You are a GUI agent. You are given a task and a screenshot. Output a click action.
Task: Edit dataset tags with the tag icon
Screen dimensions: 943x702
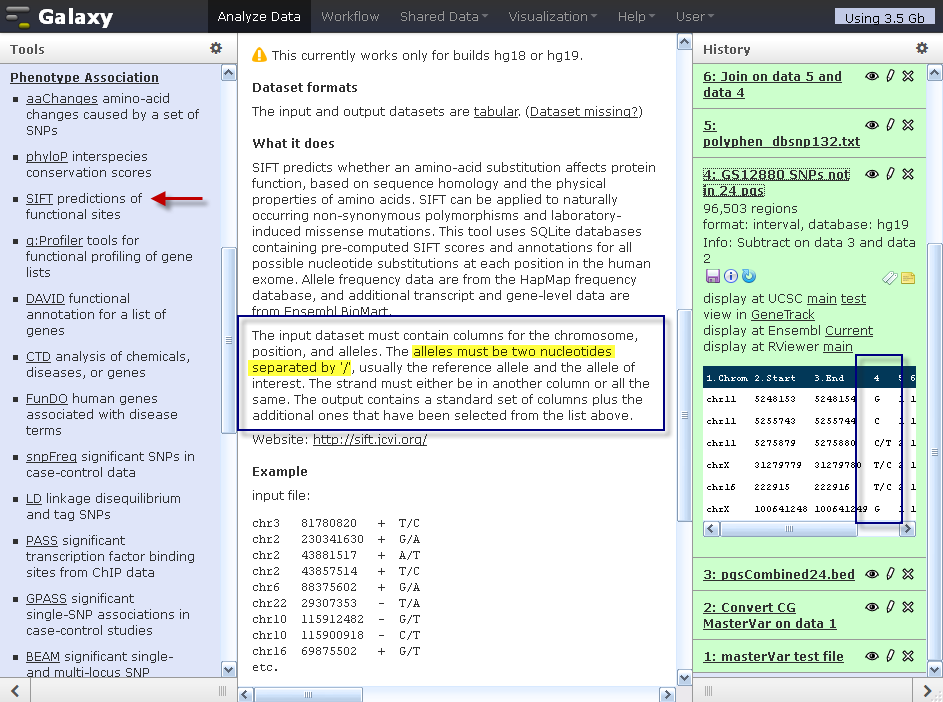coord(889,278)
